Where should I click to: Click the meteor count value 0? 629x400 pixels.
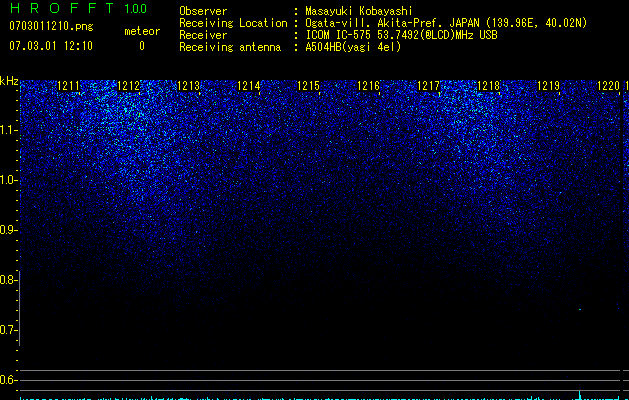click(142, 46)
